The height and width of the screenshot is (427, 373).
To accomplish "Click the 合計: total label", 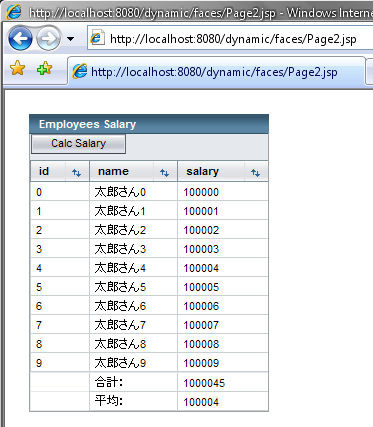I will coord(109,382).
